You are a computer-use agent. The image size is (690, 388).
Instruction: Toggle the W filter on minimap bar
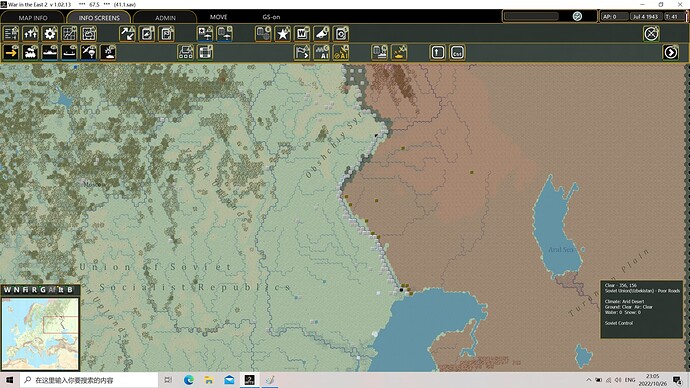[7, 289]
